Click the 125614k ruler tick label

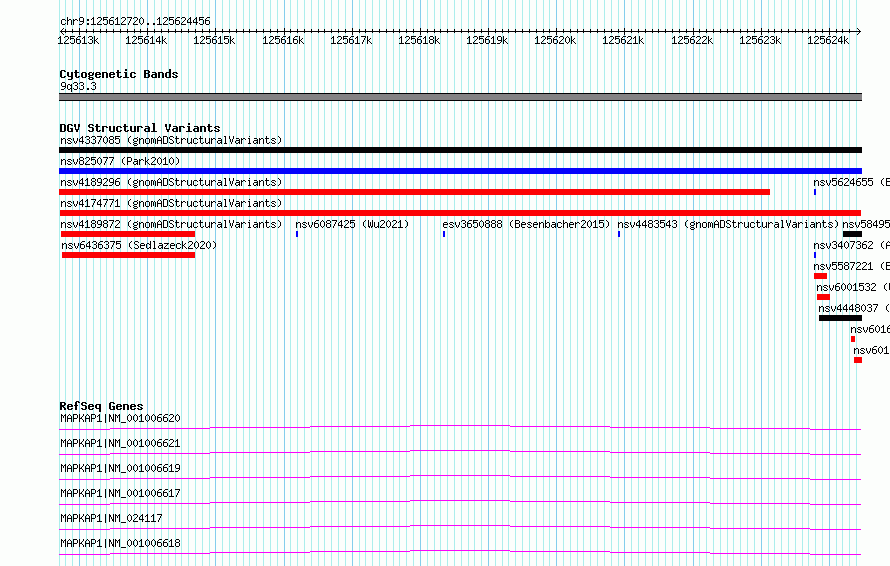146,40
